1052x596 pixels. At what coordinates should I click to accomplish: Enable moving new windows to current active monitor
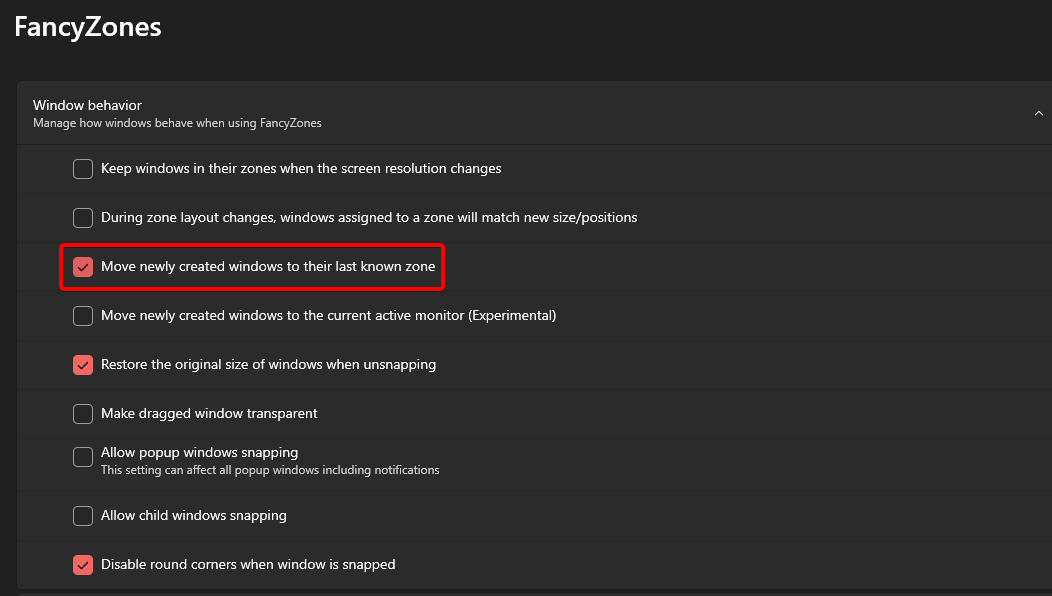(83, 315)
